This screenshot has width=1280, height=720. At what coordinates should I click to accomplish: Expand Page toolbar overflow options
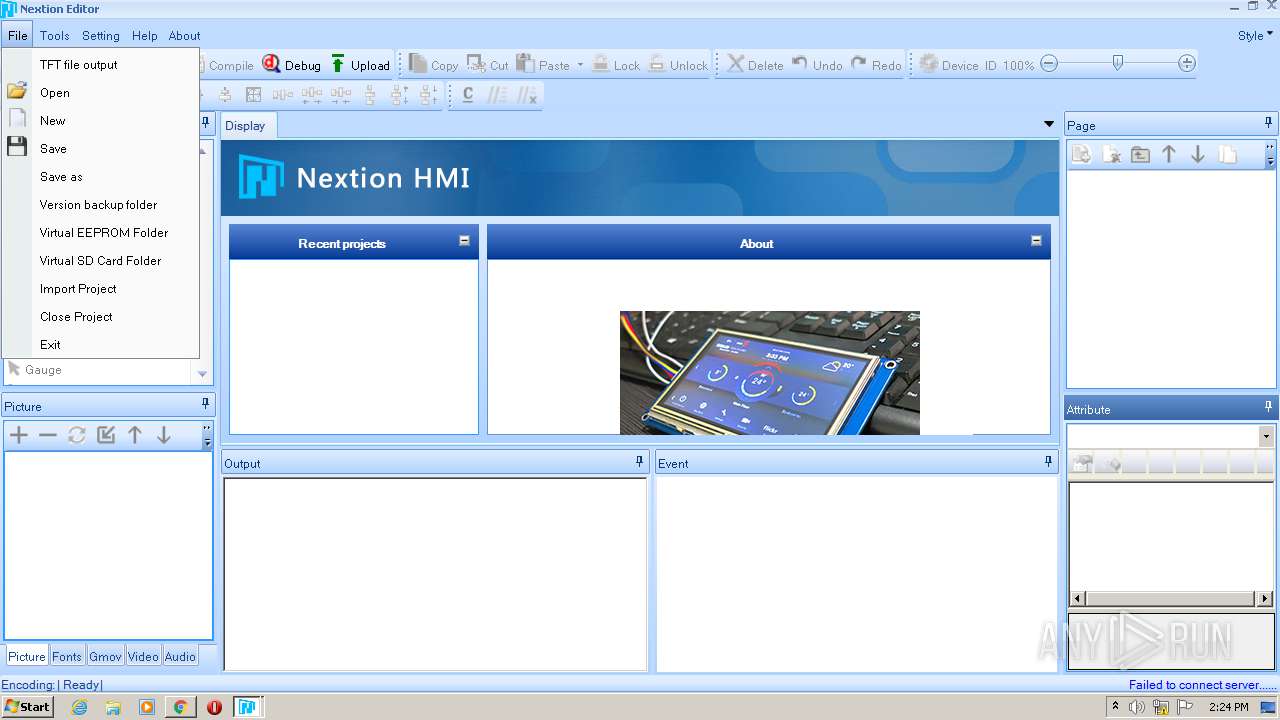[x=1270, y=154]
